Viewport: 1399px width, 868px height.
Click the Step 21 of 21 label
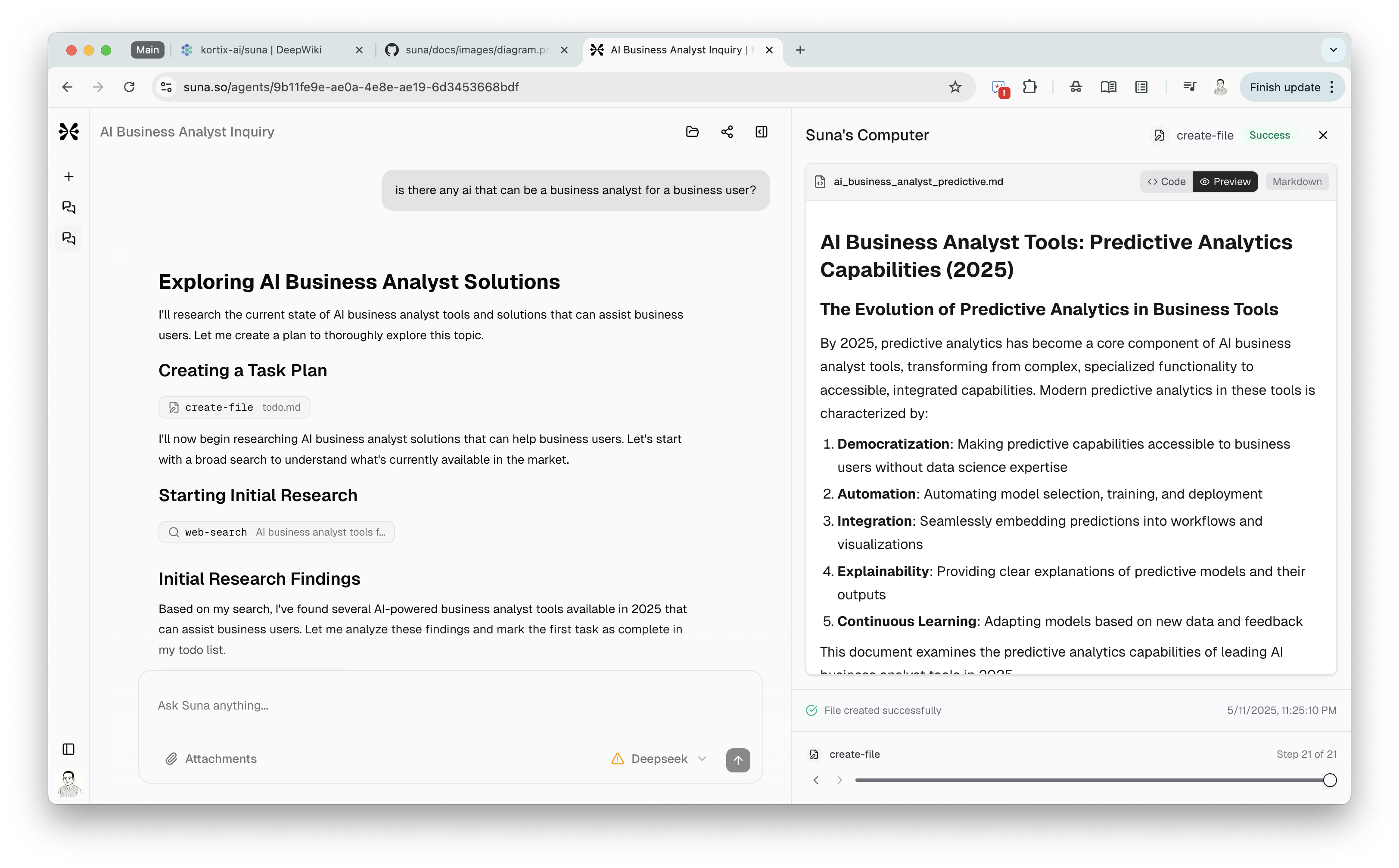click(1306, 754)
